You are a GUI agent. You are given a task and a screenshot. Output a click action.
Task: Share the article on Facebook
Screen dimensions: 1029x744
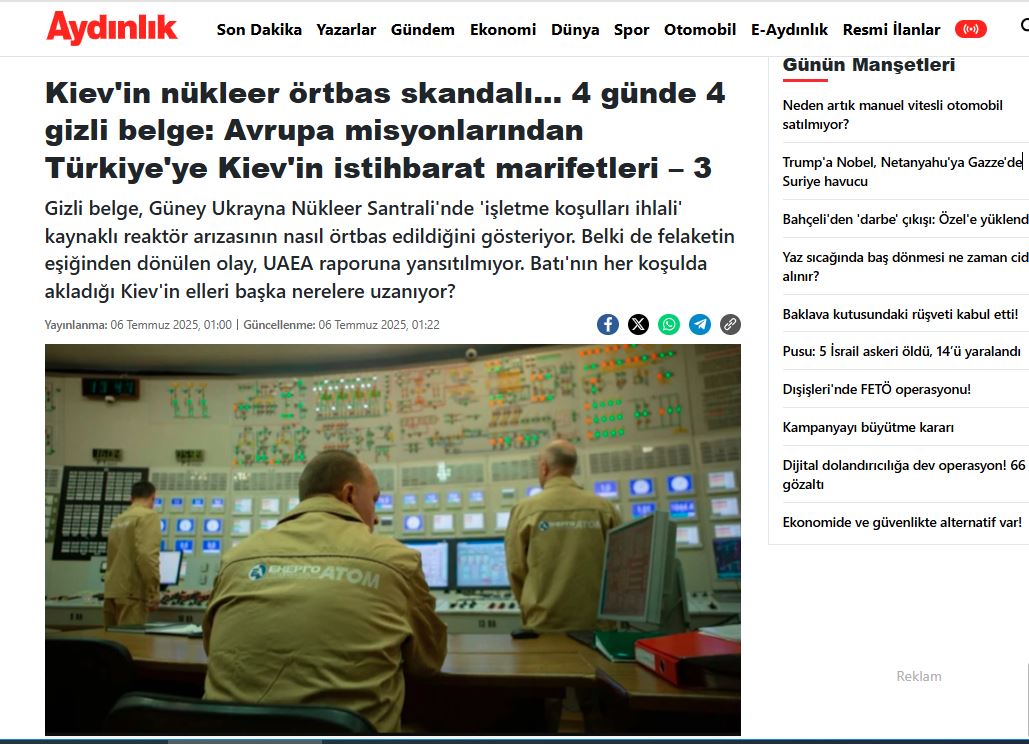[608, 324]
